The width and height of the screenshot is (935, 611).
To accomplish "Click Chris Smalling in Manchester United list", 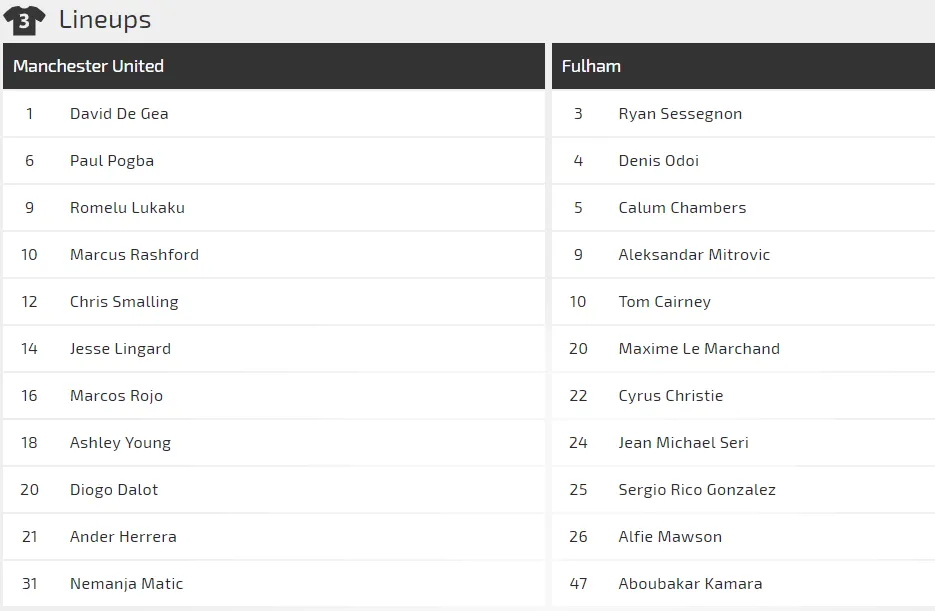I will (x=124, y=302).
